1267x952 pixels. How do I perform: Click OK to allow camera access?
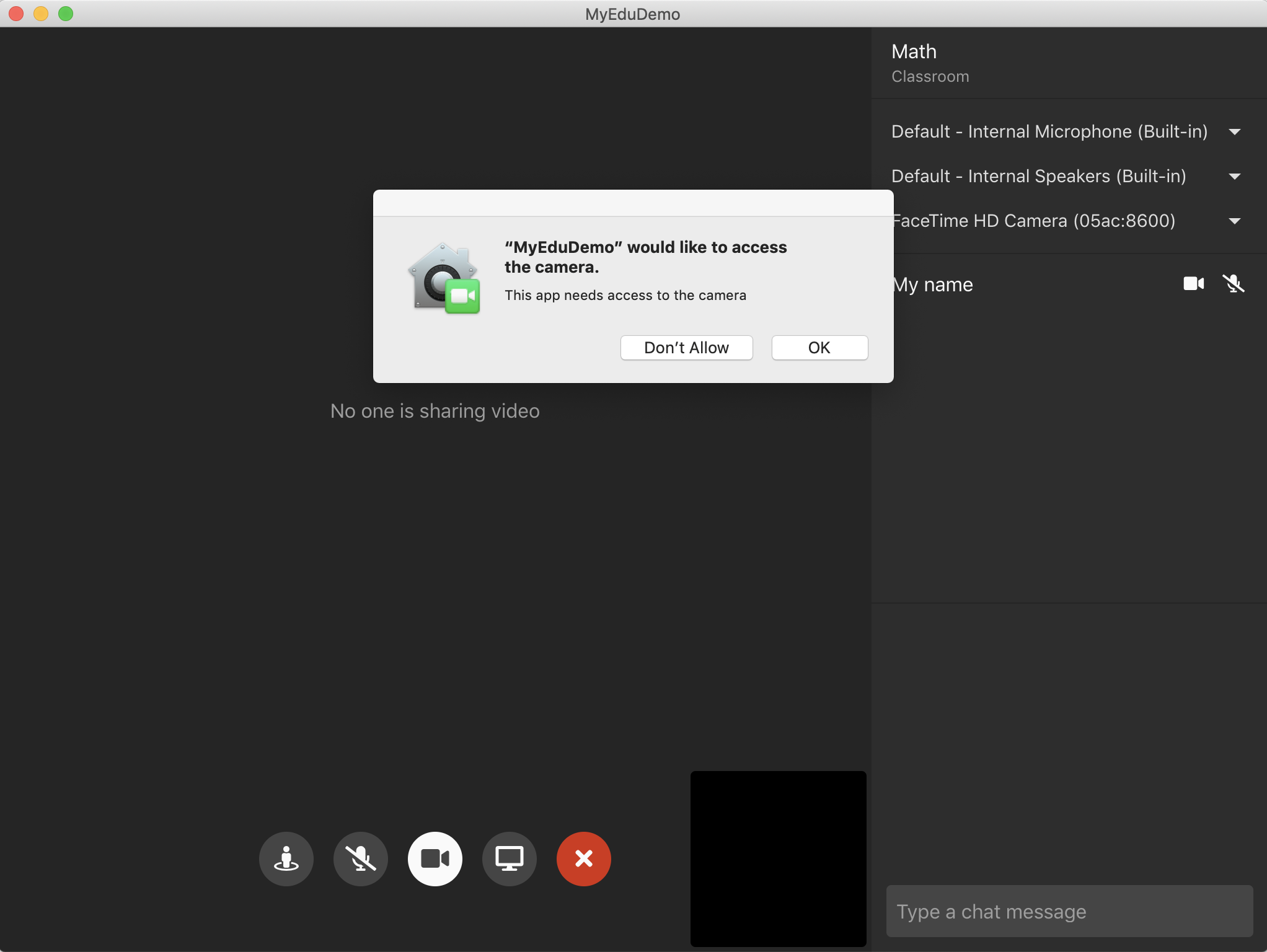819,347
